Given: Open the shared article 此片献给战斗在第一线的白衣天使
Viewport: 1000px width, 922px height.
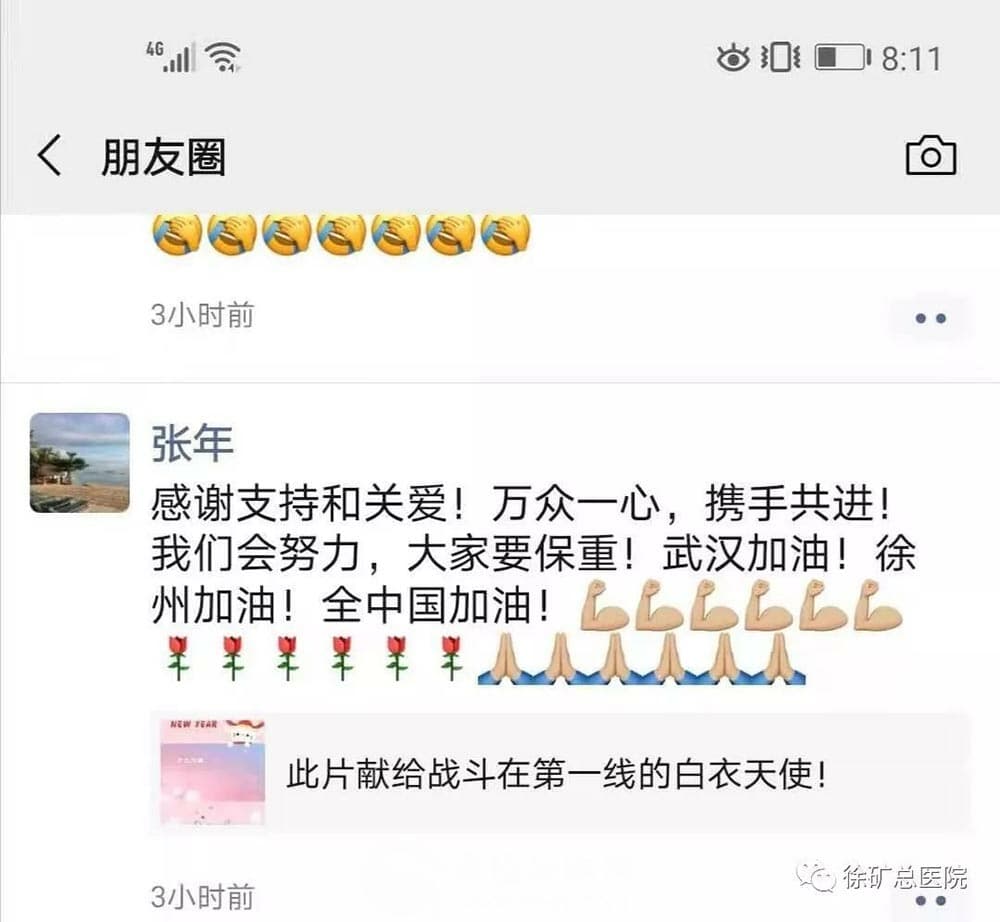Looking at the screenshot, I should 560,773.
